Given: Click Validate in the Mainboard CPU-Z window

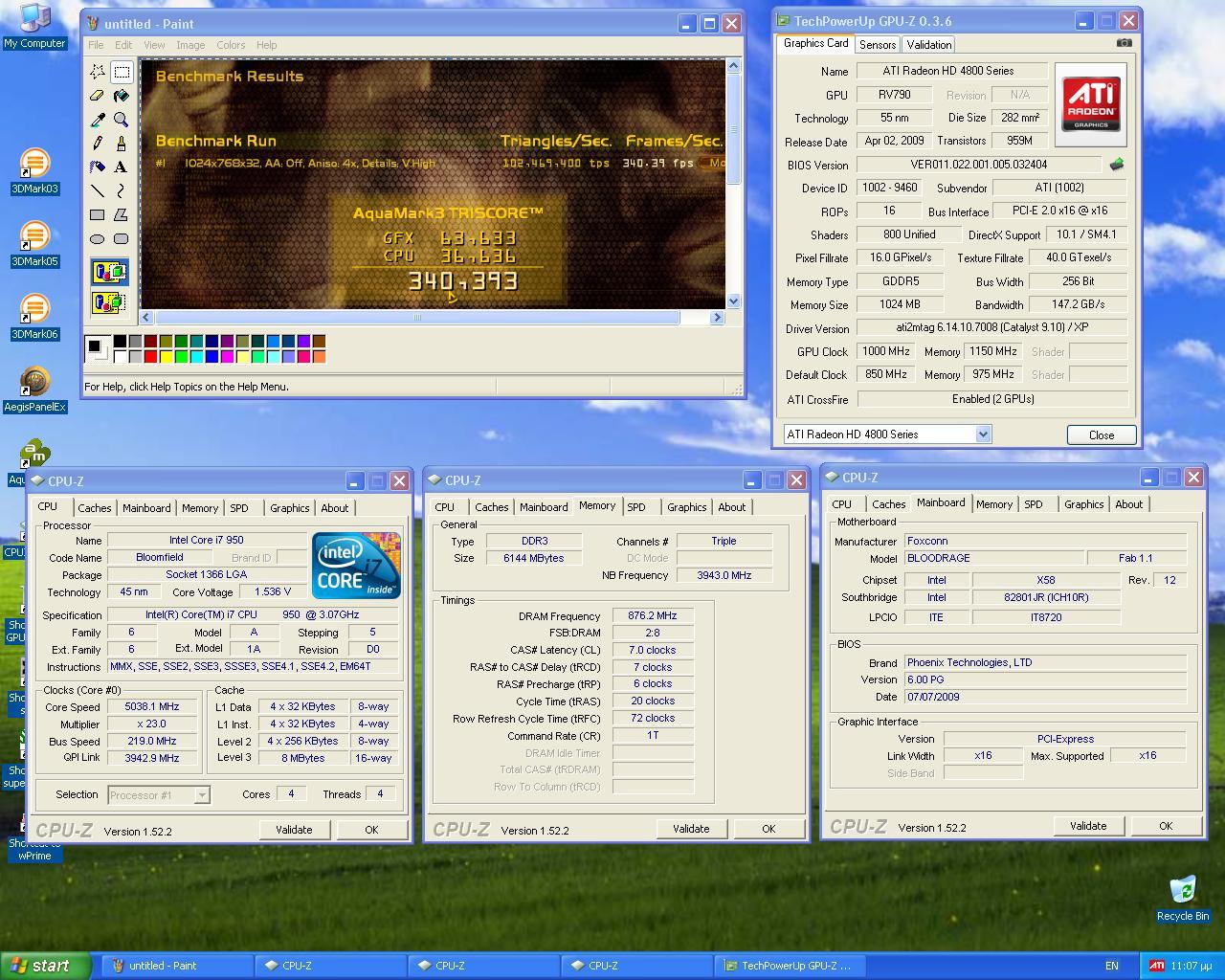Looking at the screenshot, I should (1088, 826).
